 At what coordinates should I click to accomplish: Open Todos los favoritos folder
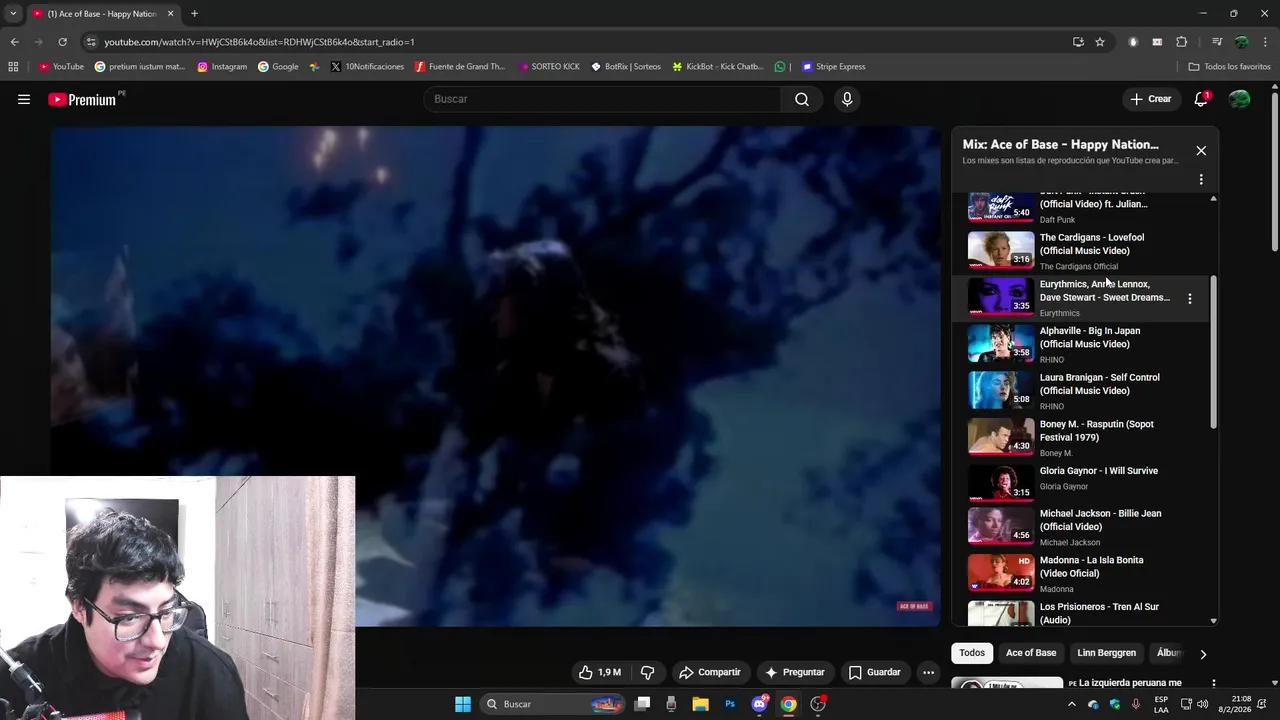click(x=1229, y=67)
